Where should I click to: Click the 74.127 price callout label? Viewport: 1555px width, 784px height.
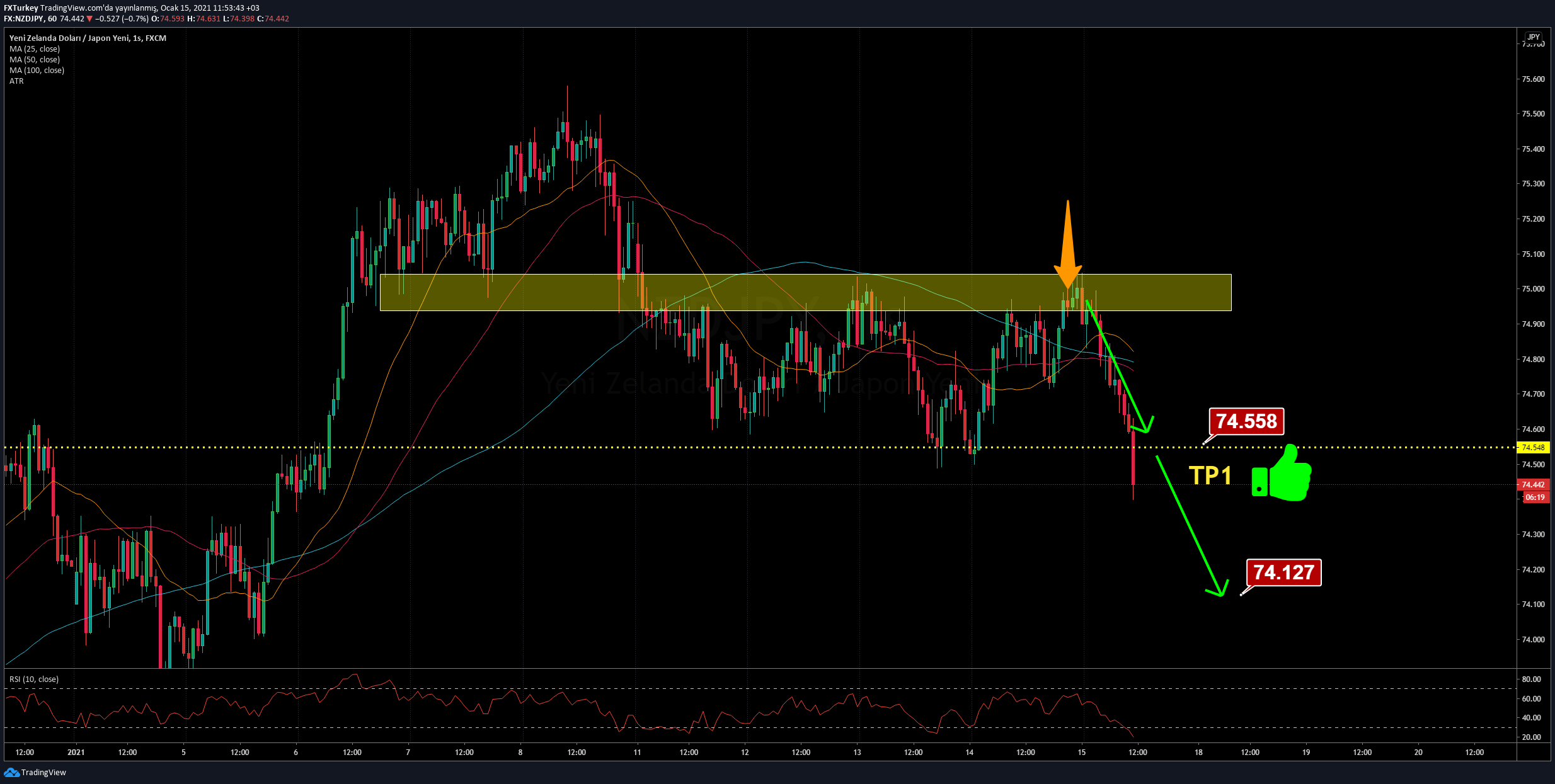point(1283,572)
